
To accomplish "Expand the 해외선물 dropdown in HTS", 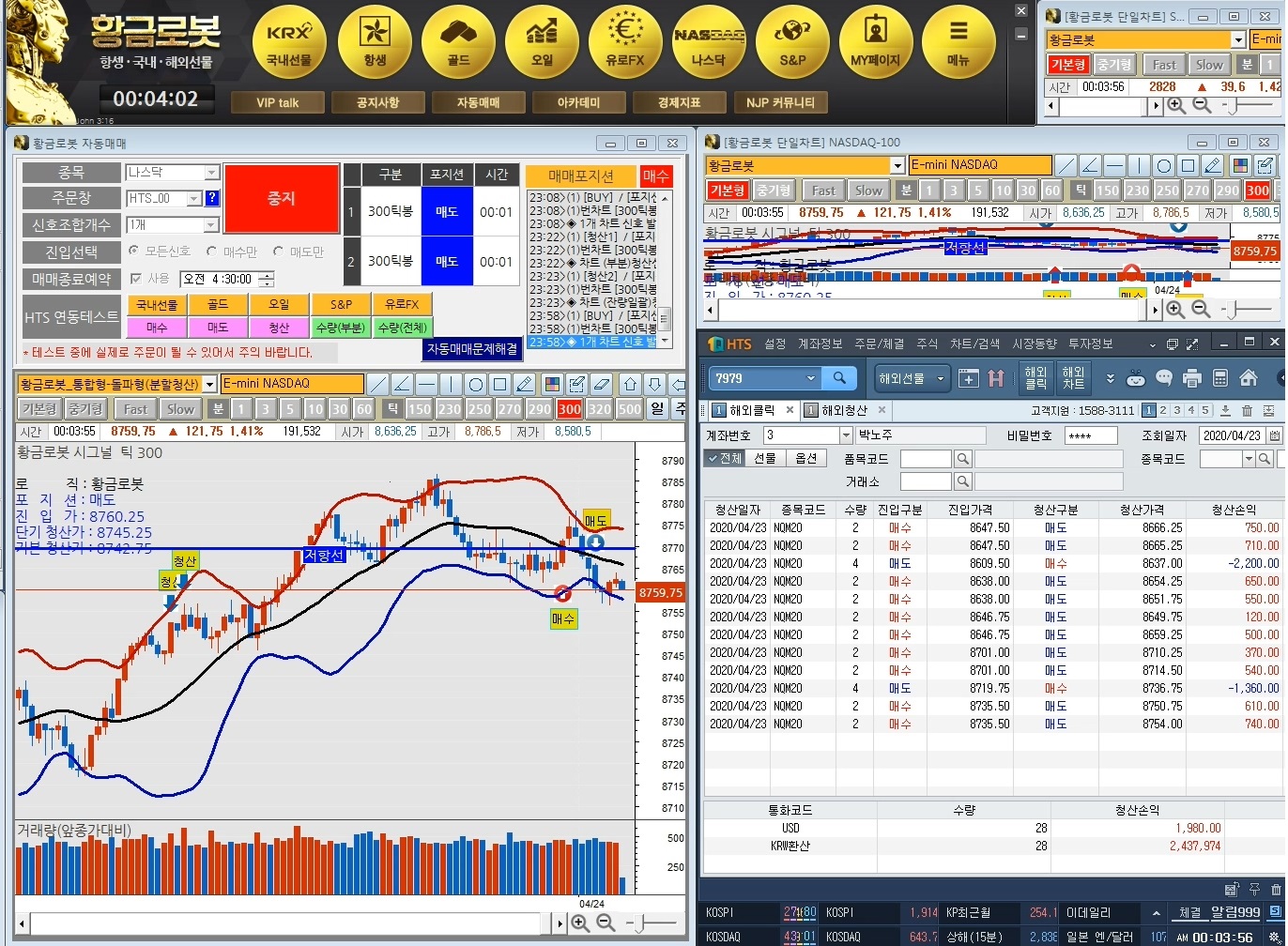I will pos(942,378).
